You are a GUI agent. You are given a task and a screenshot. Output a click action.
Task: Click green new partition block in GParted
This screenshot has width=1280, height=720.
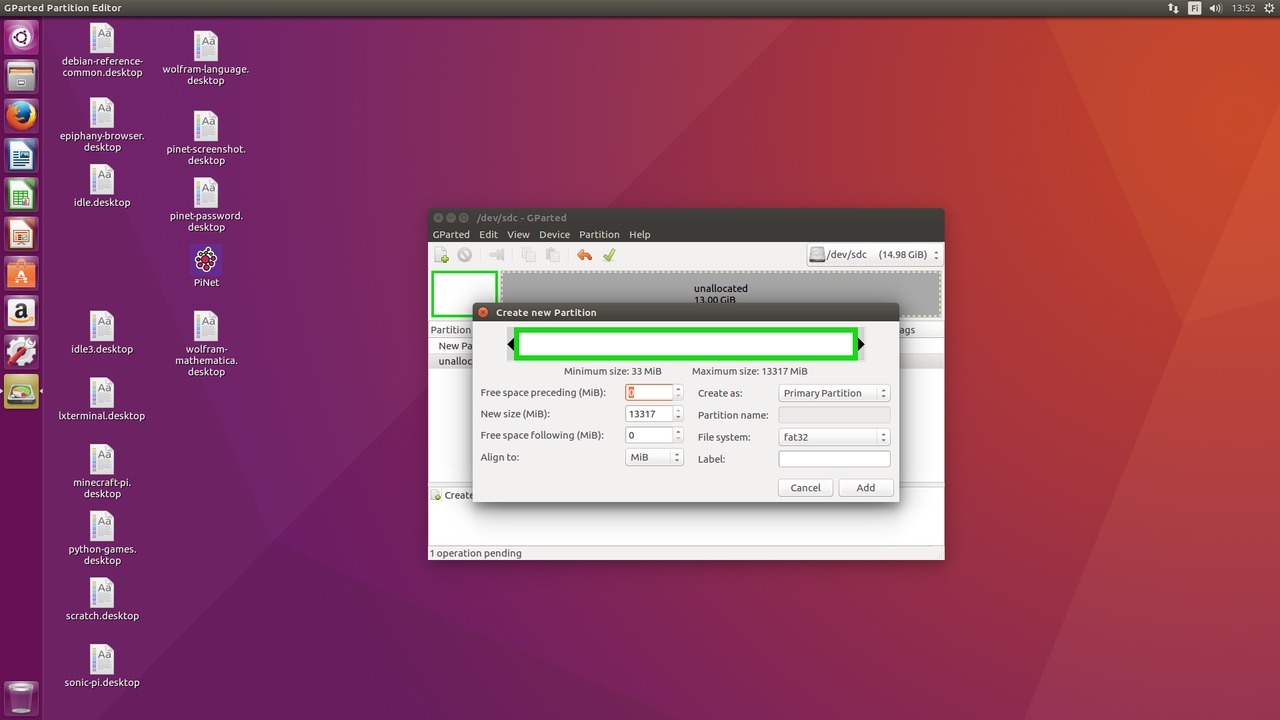[x=464, y=294]
